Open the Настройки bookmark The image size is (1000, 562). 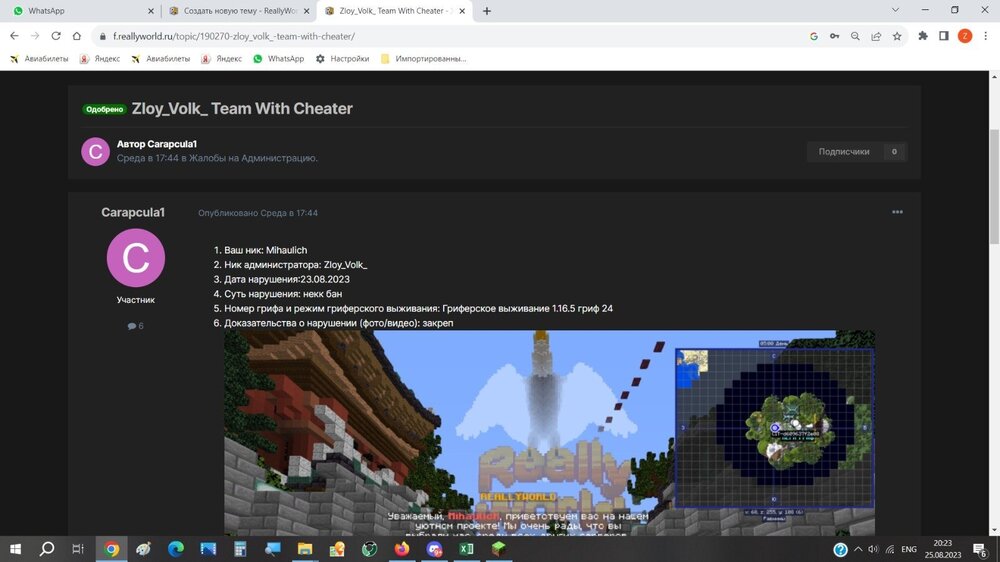(342, 59)
